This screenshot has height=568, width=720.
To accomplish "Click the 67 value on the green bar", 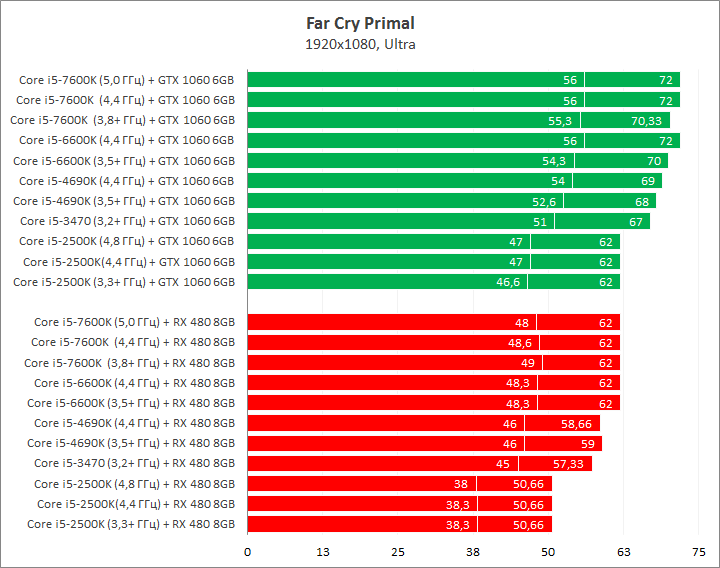I will click(636, 221).
